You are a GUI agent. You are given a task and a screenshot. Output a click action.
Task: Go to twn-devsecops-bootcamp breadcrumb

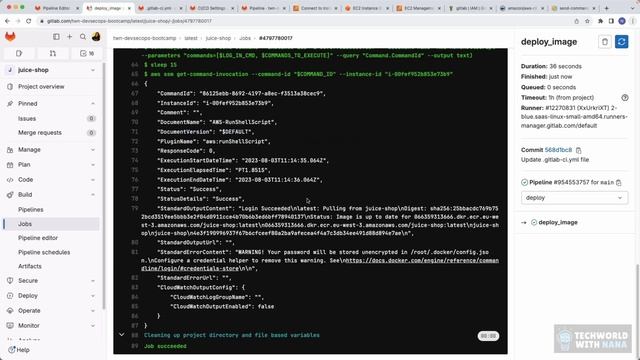pyautogui.click(x=144, y=38)
